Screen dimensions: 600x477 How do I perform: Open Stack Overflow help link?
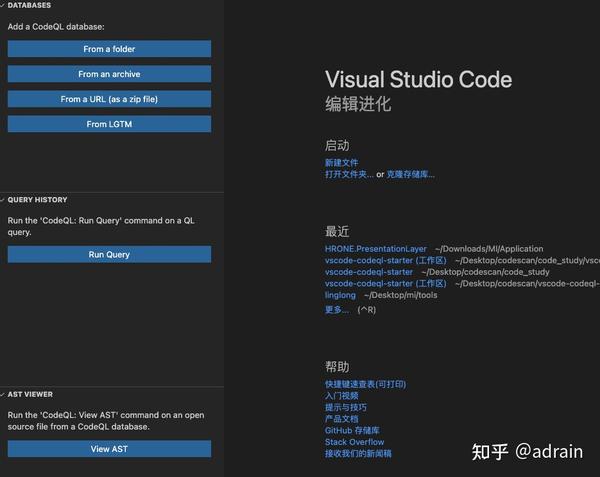(x=354, y=442)
